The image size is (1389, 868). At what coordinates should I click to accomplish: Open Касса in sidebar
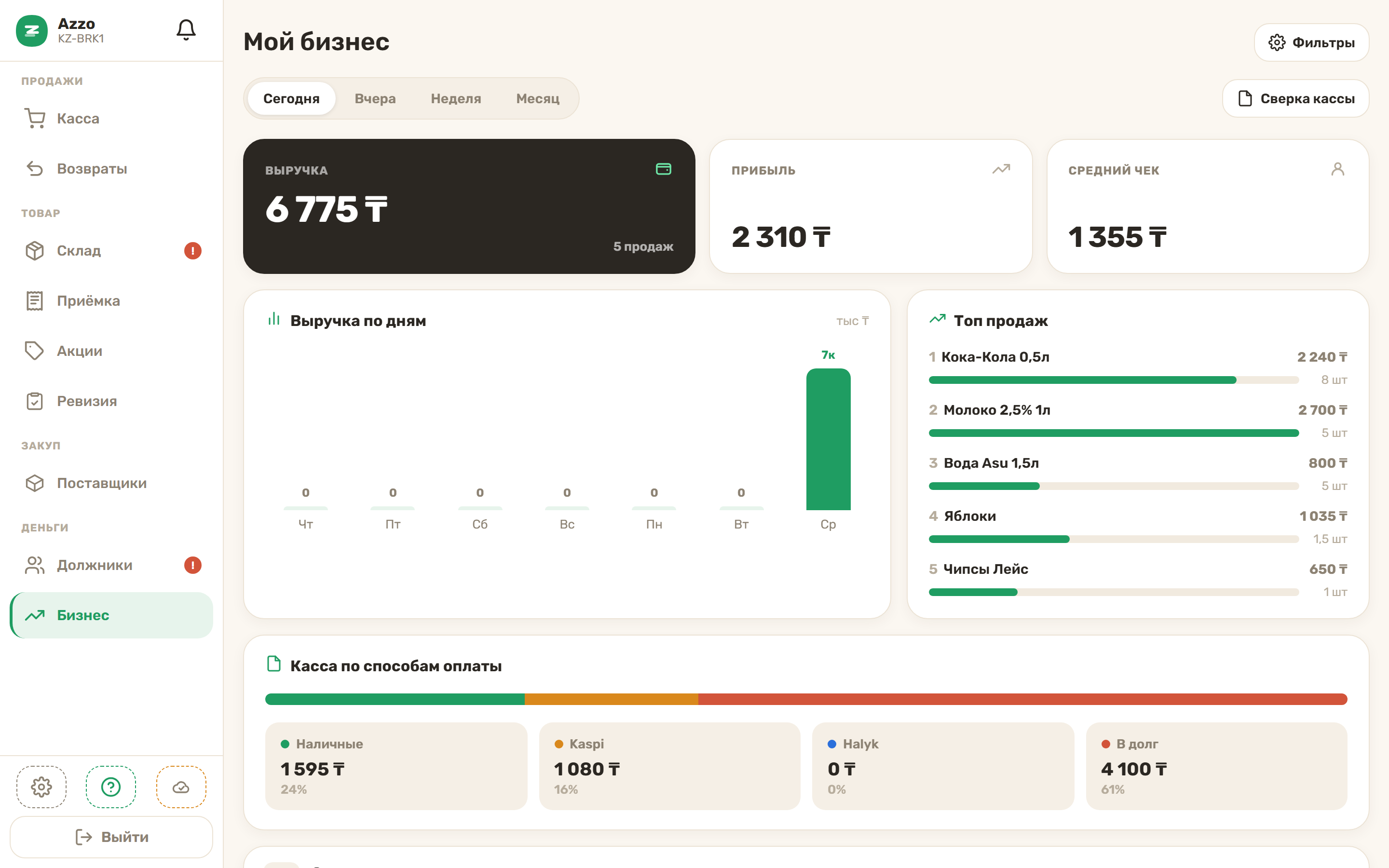pos(111,119)
